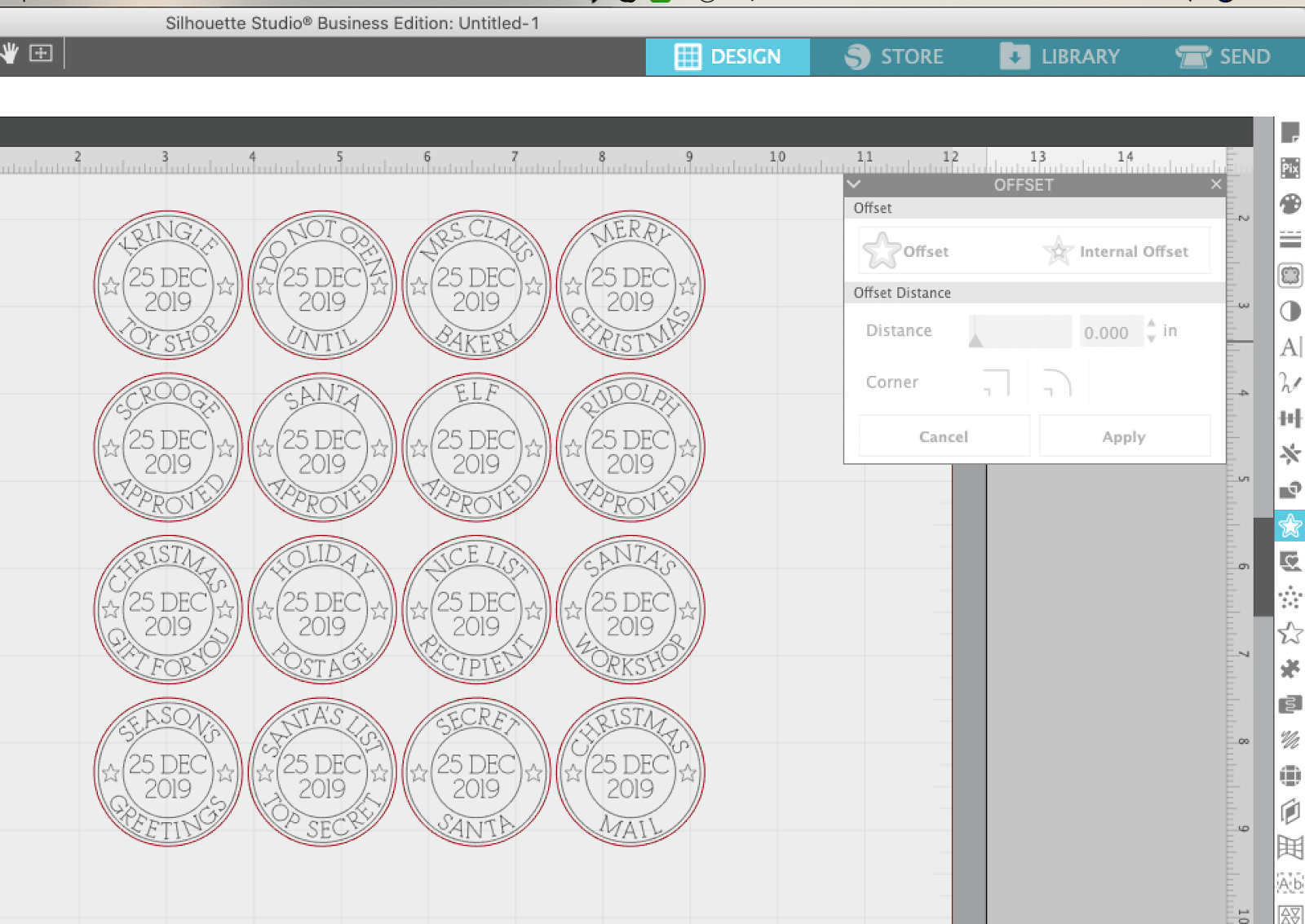
Task: Open the Fill color palette panel
Action: click(x=1290, y=204)
